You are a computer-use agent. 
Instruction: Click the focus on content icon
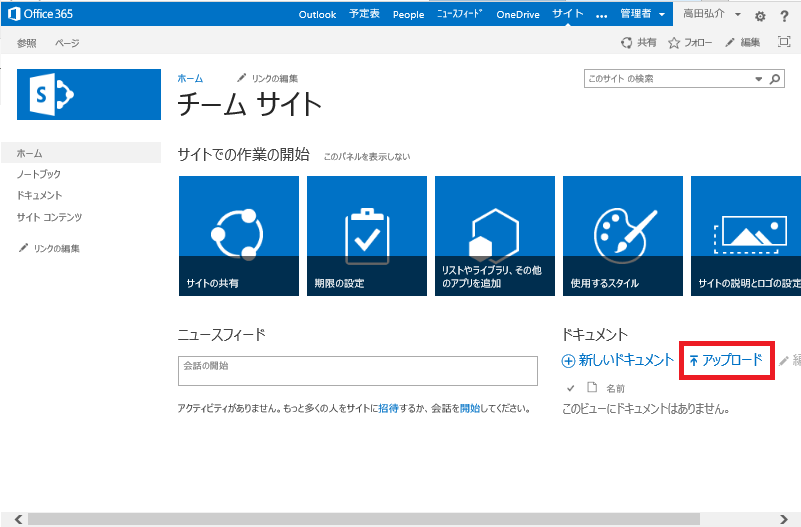pos(784,42)
